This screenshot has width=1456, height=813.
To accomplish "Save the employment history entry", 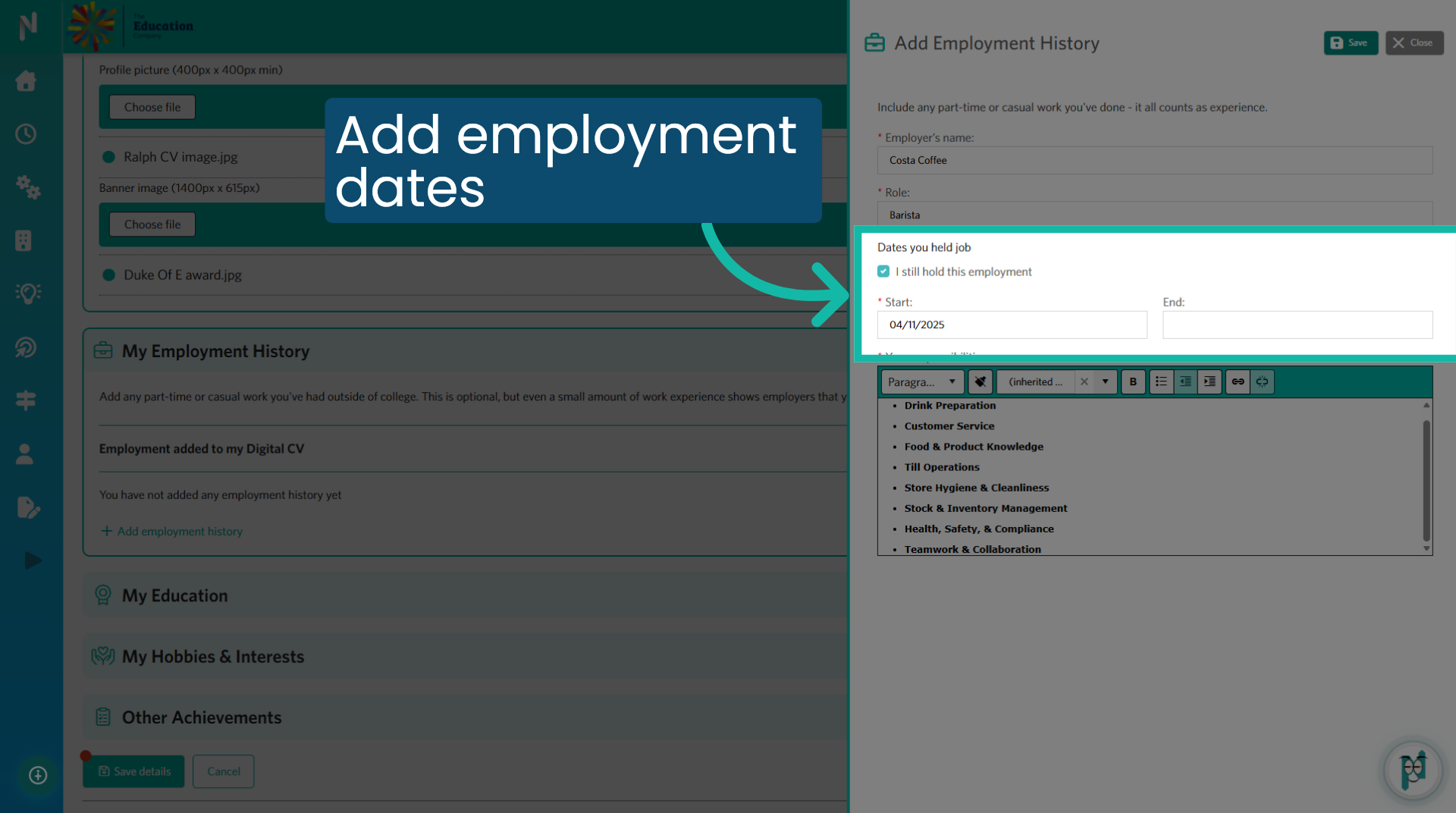I will (1351, 42).
